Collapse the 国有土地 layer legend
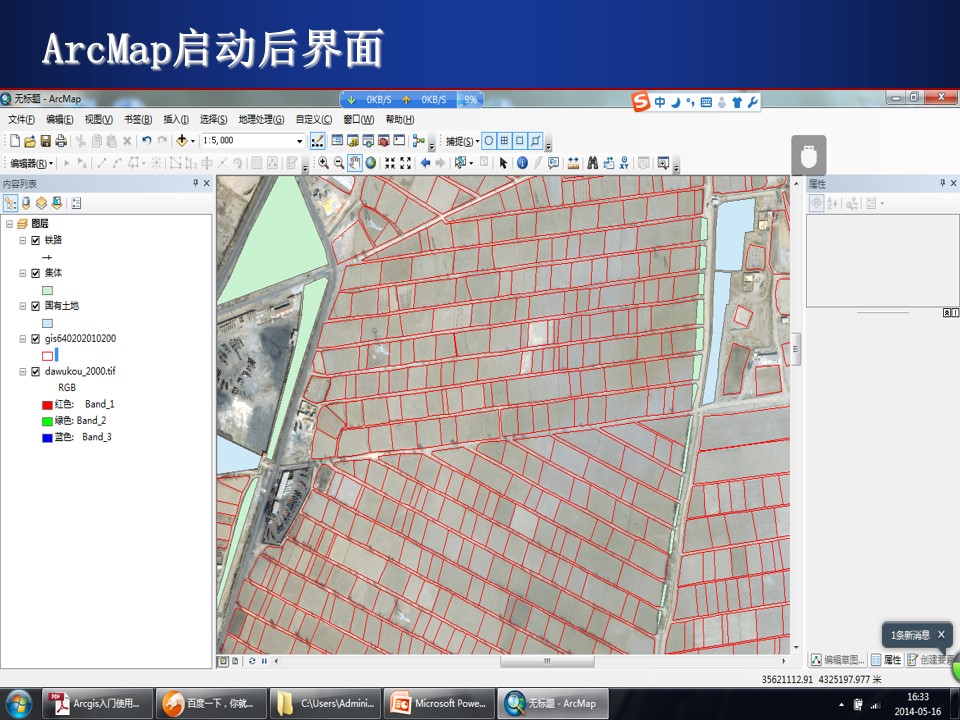Screen dimensions: 960x720 (x=23, y=306)
